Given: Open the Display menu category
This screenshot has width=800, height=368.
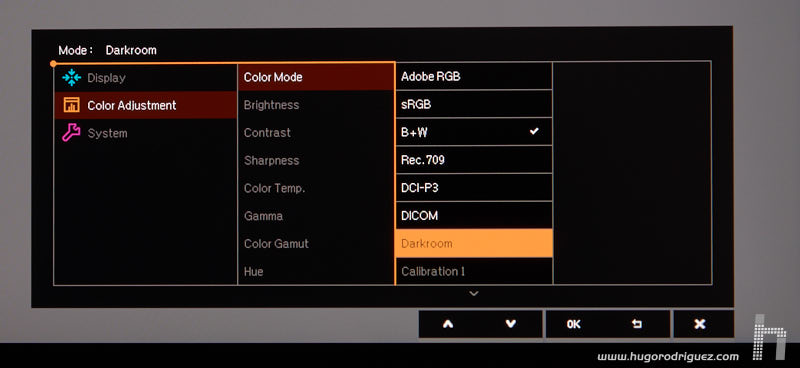Looking at the screenshot, I should [145, 78].
